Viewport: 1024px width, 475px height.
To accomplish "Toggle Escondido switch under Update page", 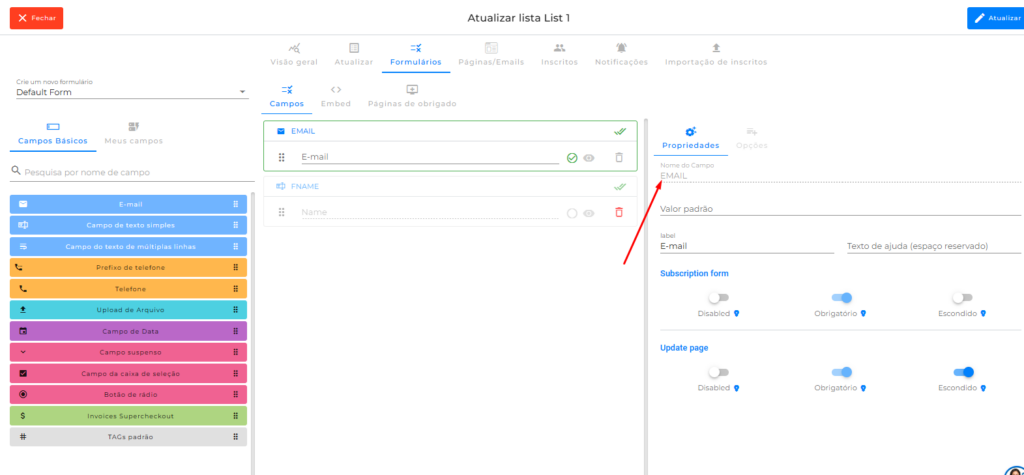I will (x=963, y=372).
